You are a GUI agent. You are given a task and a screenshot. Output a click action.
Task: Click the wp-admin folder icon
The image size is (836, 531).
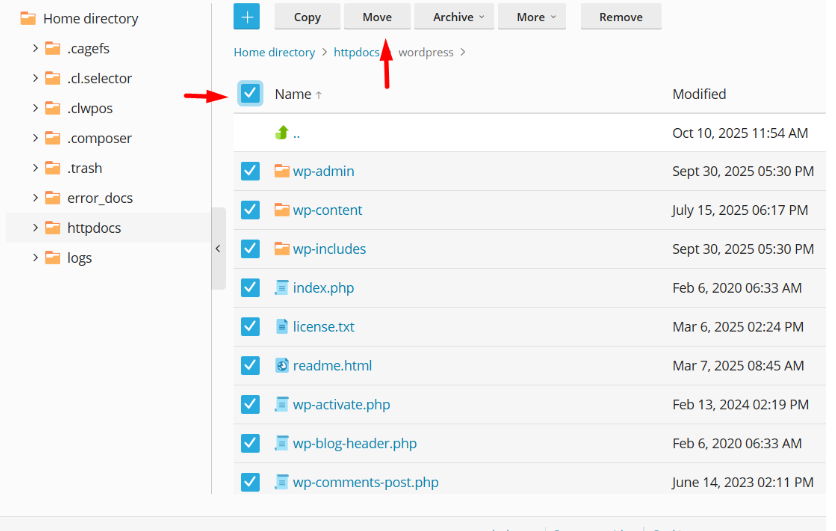coord(281,171)
